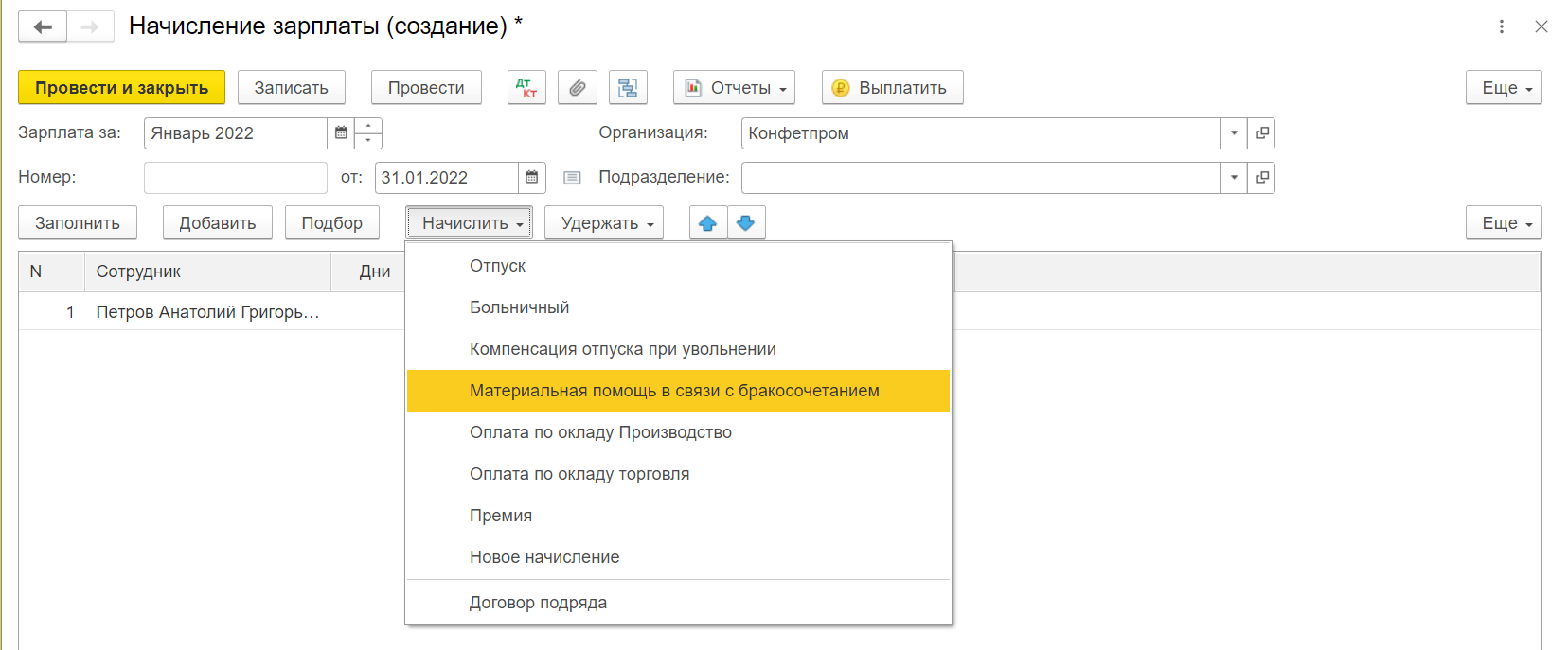This screenshot has height=650, width=1568.
Task: Move the row up with the blue up arrow
Action: click(x=708, y=223)
